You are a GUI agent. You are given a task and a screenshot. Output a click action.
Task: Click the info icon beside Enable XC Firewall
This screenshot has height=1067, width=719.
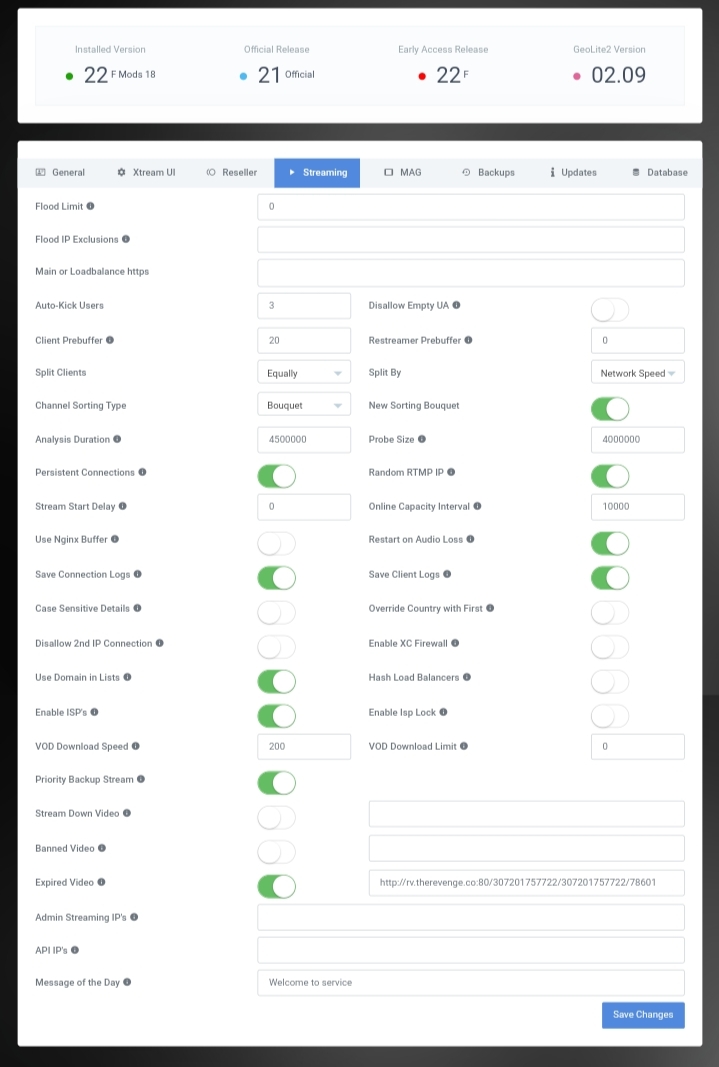click(x=456, y=643)
